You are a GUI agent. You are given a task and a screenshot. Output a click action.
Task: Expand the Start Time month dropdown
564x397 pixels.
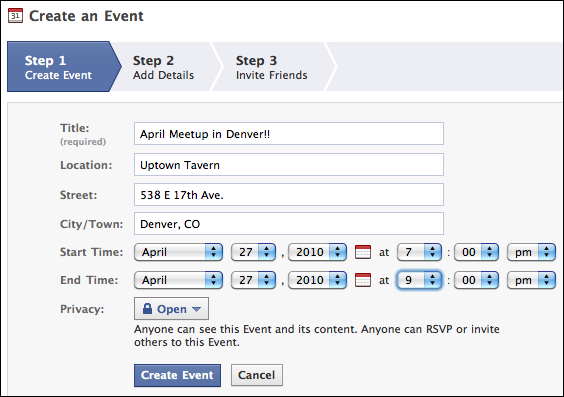[178, 252]
